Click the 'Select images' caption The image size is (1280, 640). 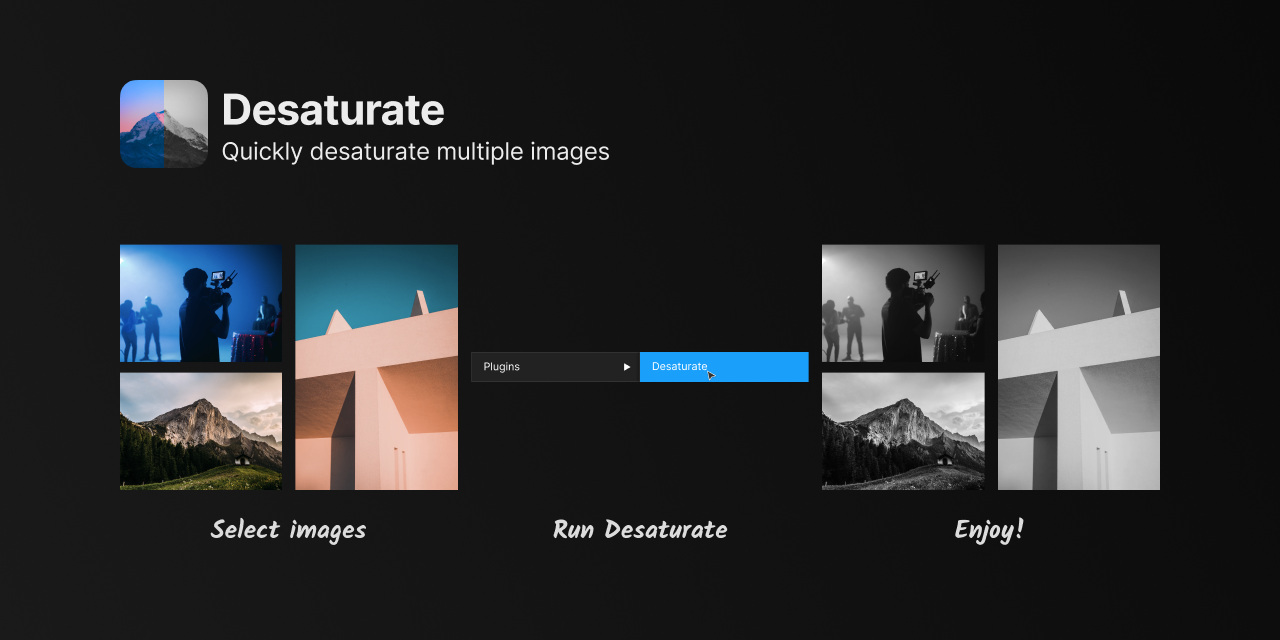click(x=288, y=529)
